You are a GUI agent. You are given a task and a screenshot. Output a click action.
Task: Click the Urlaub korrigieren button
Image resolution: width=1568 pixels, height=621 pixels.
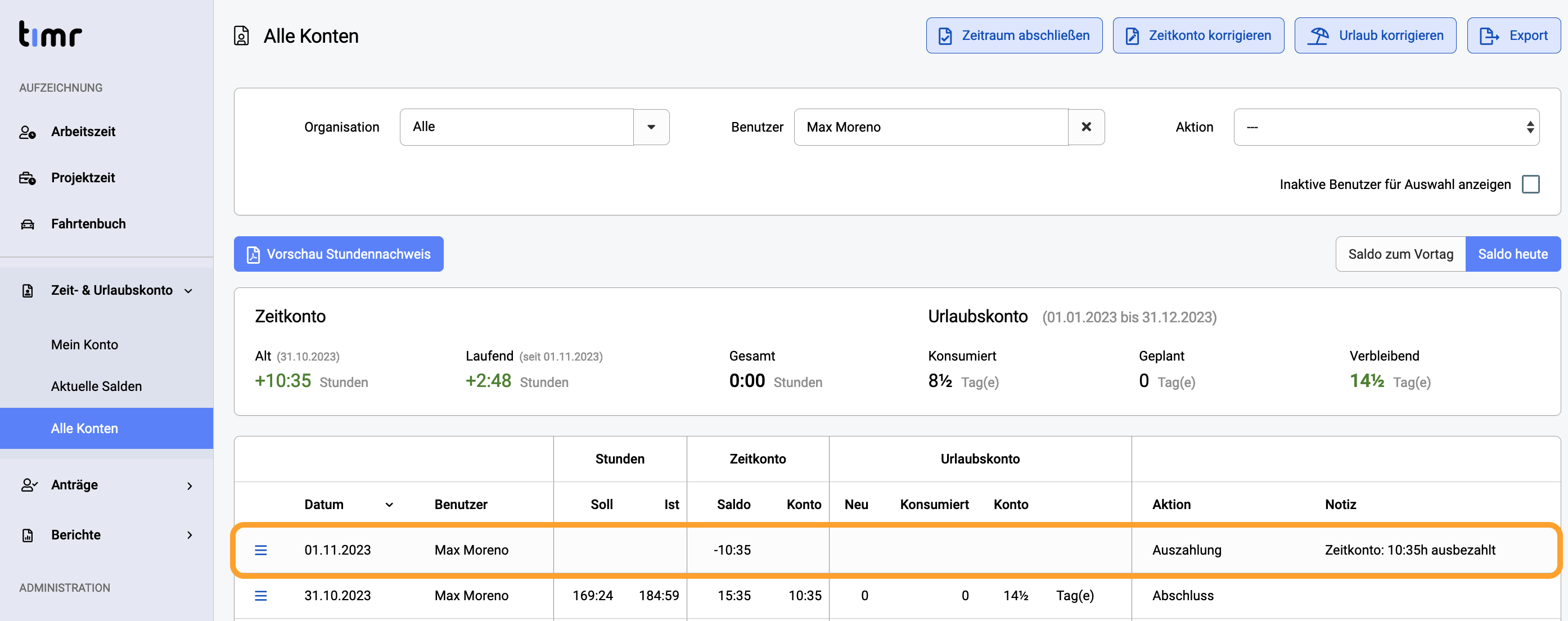tap(1375, 35)
